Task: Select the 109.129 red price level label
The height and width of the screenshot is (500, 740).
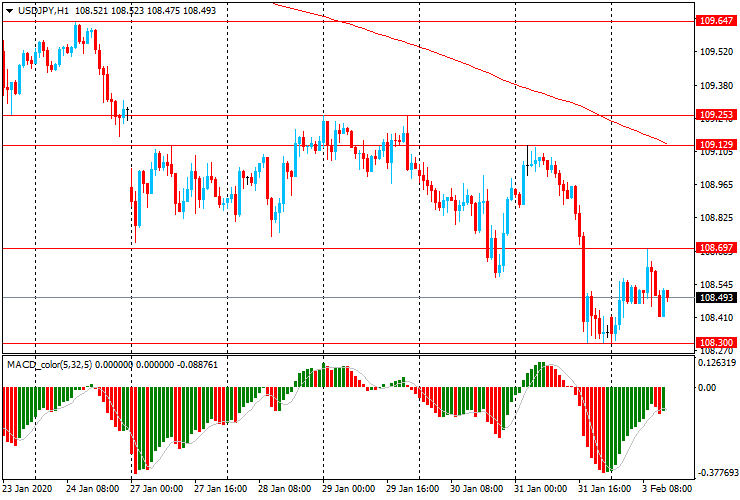Action: (x=716, y=144)
